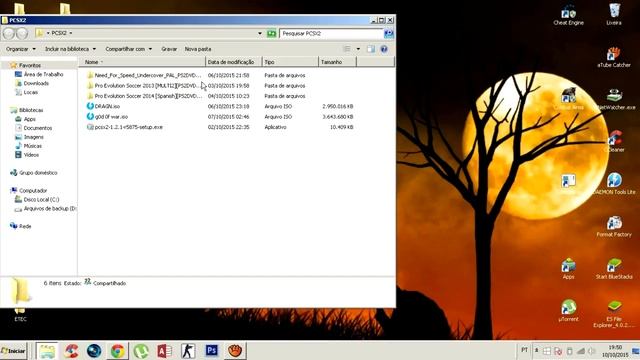Viewport: 640px width, 360px height.
Task: Open the address bar history dropdown
Action: [x=260, y=33]
